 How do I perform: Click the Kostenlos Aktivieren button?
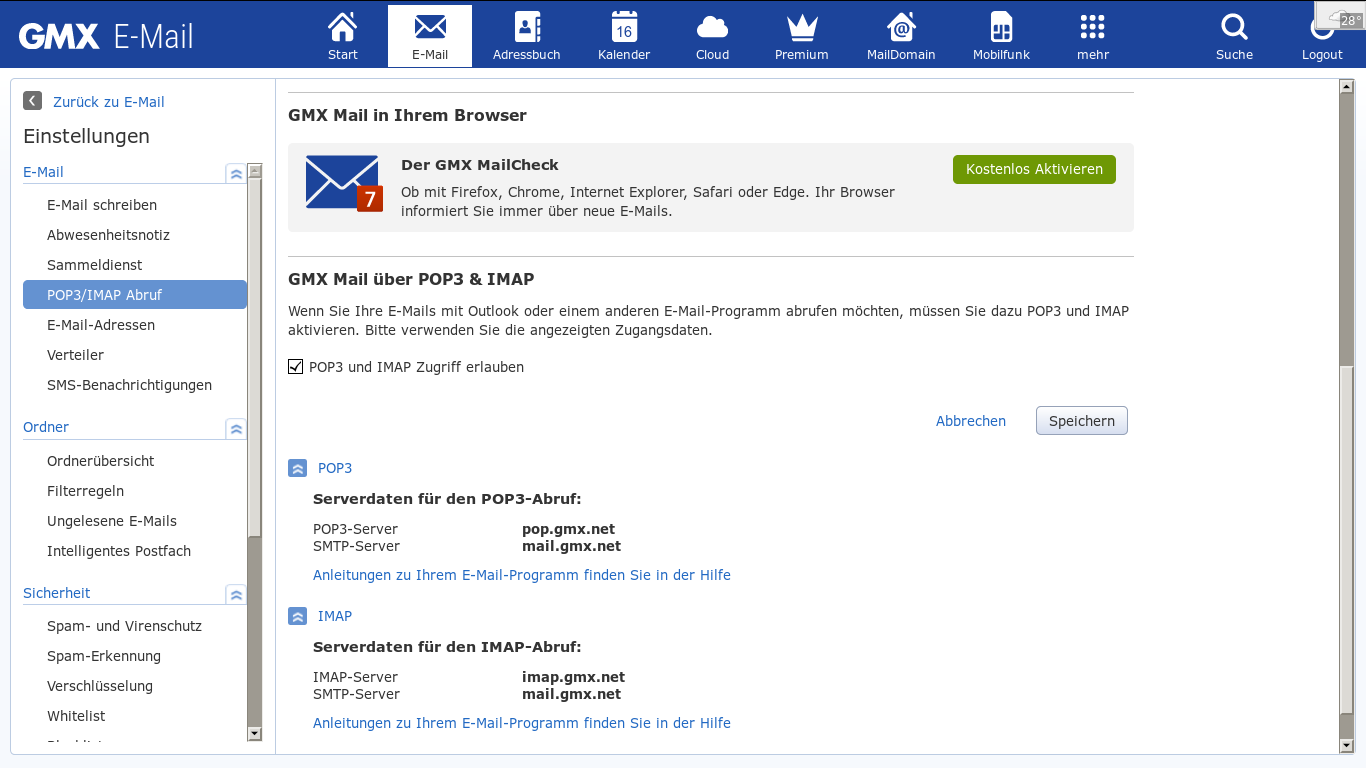click(x=1034, y=169)
